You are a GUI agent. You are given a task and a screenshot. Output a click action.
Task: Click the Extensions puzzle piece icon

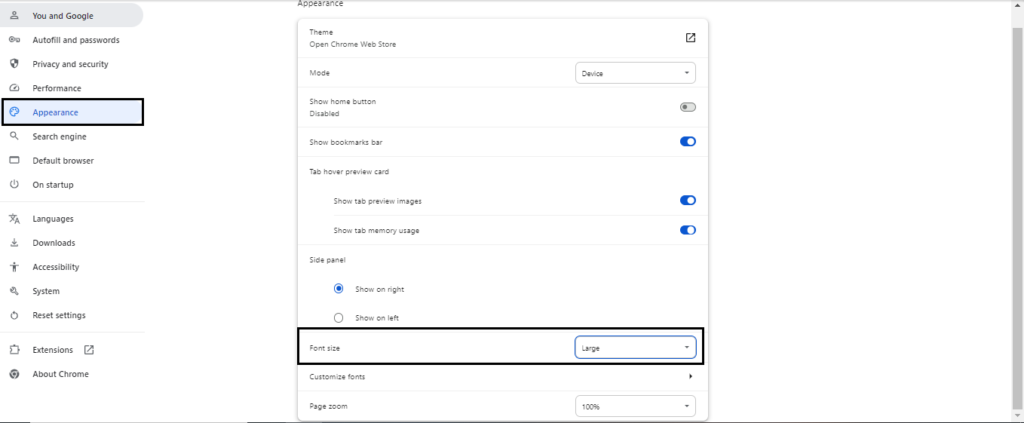tap(14, 350)
